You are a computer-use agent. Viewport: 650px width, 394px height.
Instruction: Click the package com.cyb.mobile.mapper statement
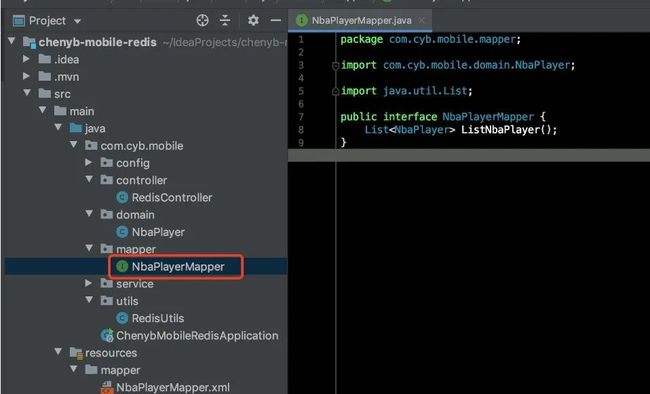pos(430,39)
